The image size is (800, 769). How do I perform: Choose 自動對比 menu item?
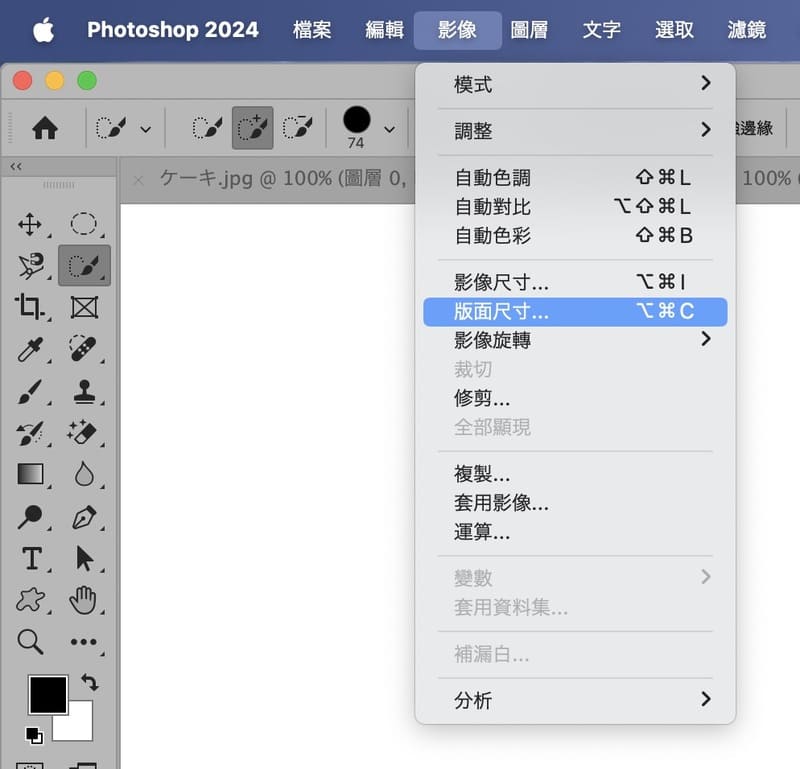576,207
